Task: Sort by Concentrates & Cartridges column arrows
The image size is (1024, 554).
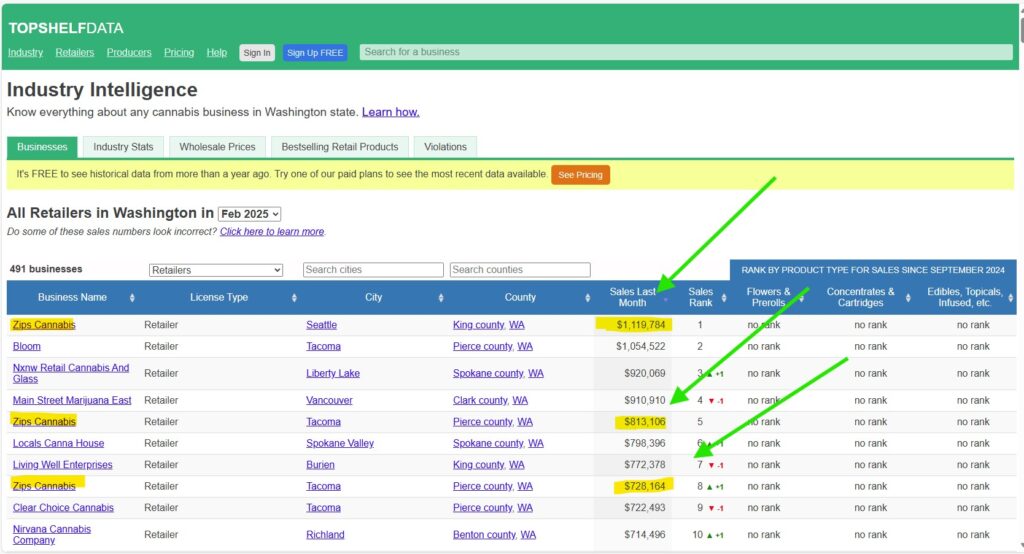Action: [908, 298]
